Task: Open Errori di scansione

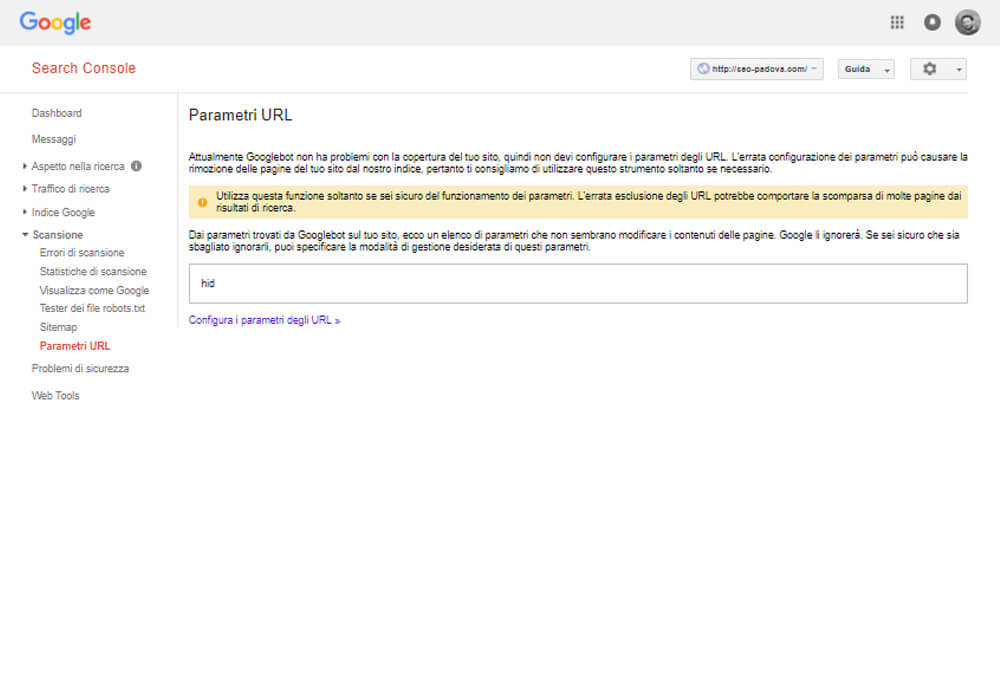Action: click(82, 253)
